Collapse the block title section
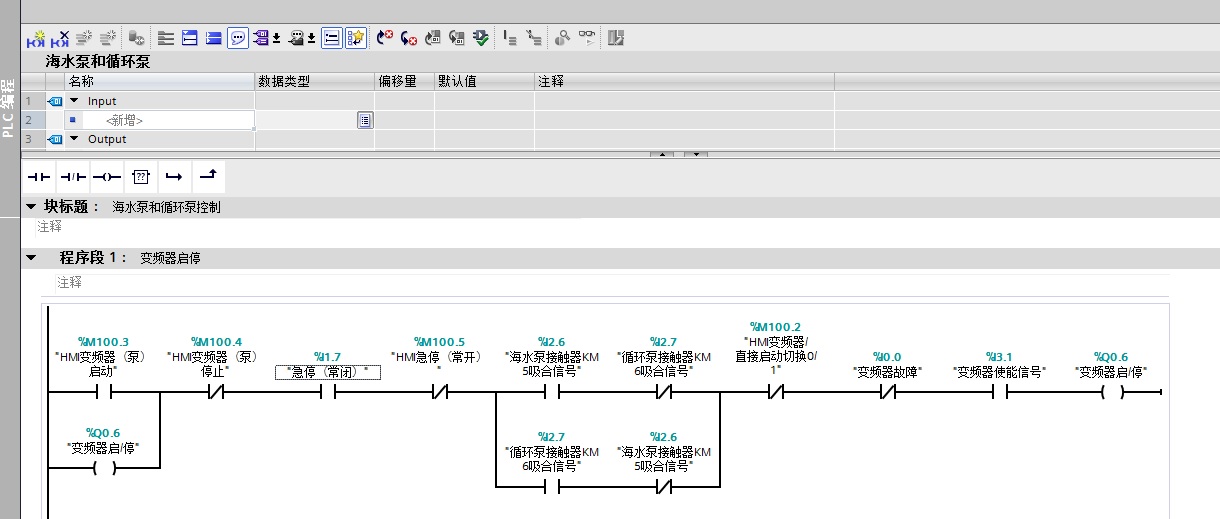1220x519 pixels. point(31,207)
